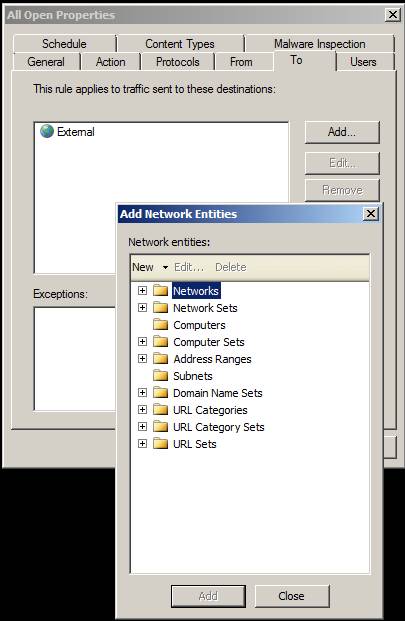Click the URL Sets folder icon

(x=160, y=444)
